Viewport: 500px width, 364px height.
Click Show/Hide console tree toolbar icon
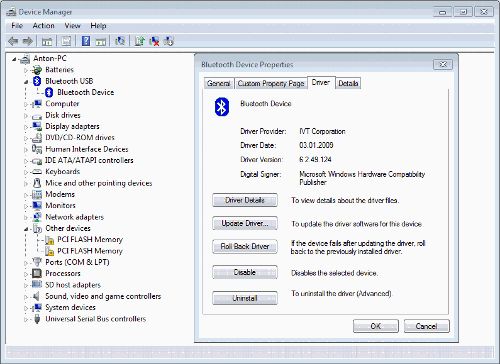47,41
